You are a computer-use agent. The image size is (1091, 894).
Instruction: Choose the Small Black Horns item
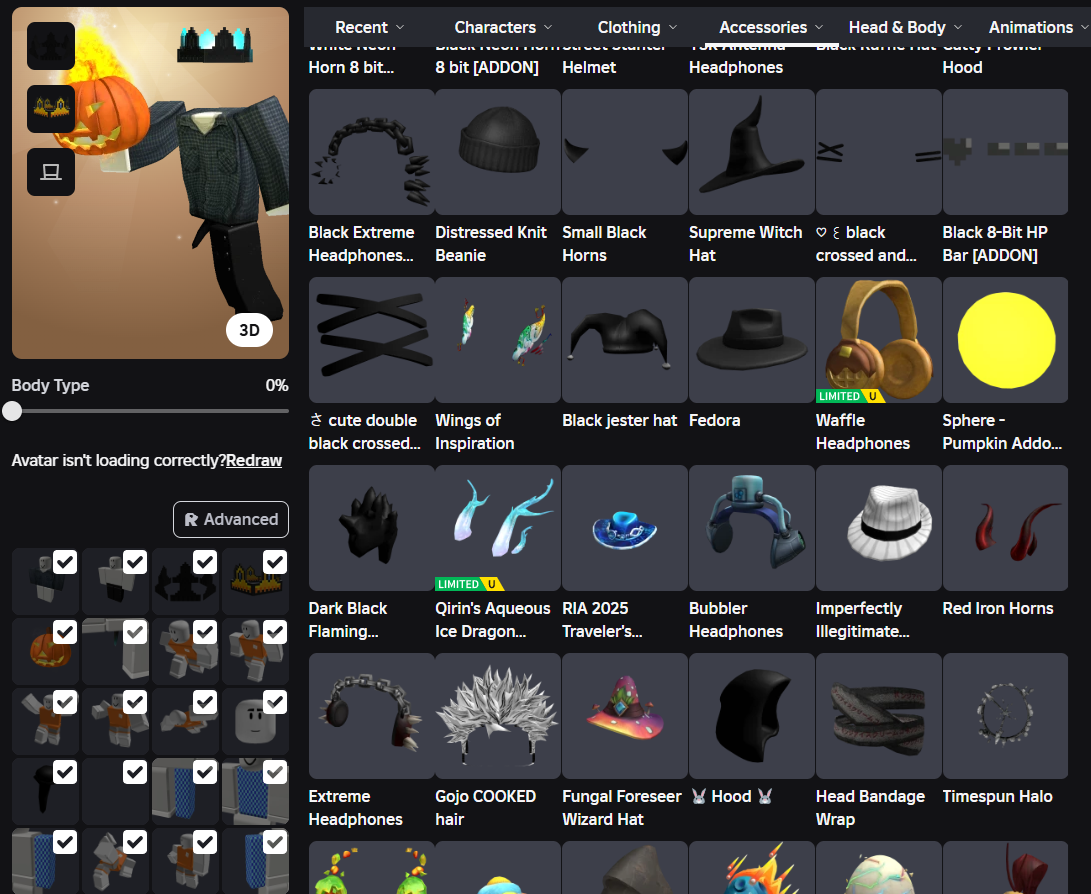625,152
